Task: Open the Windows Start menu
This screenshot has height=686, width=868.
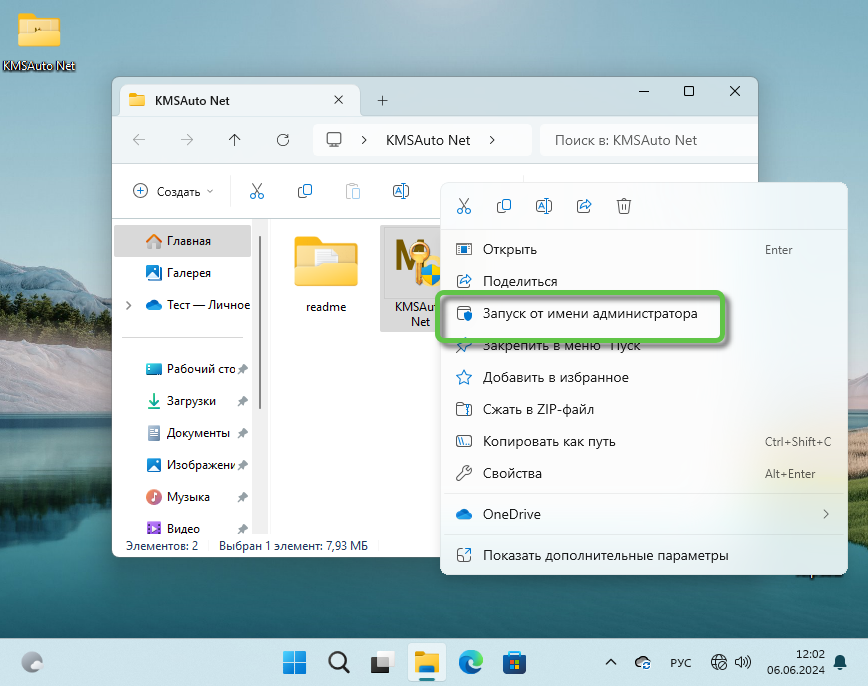Action: (294, 662)
